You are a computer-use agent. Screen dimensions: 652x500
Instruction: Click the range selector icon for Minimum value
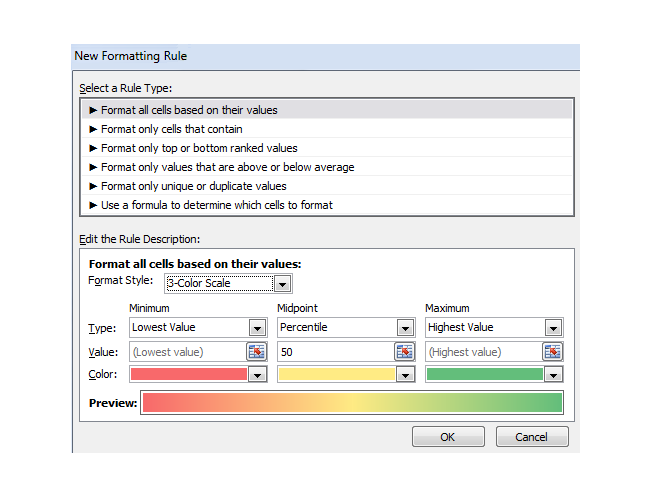pos(257,352)
